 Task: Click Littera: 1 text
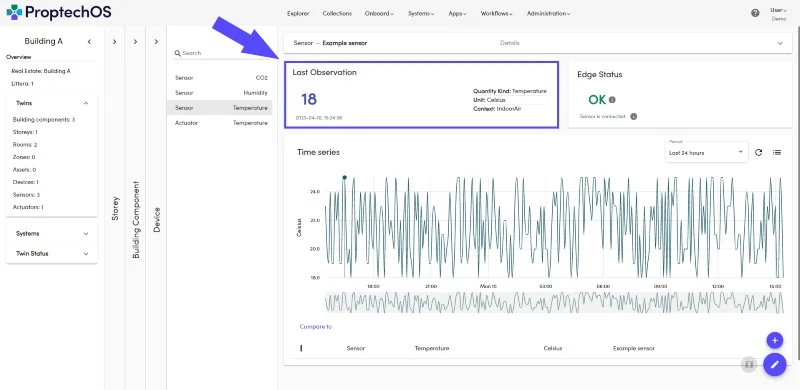[22, 84]
